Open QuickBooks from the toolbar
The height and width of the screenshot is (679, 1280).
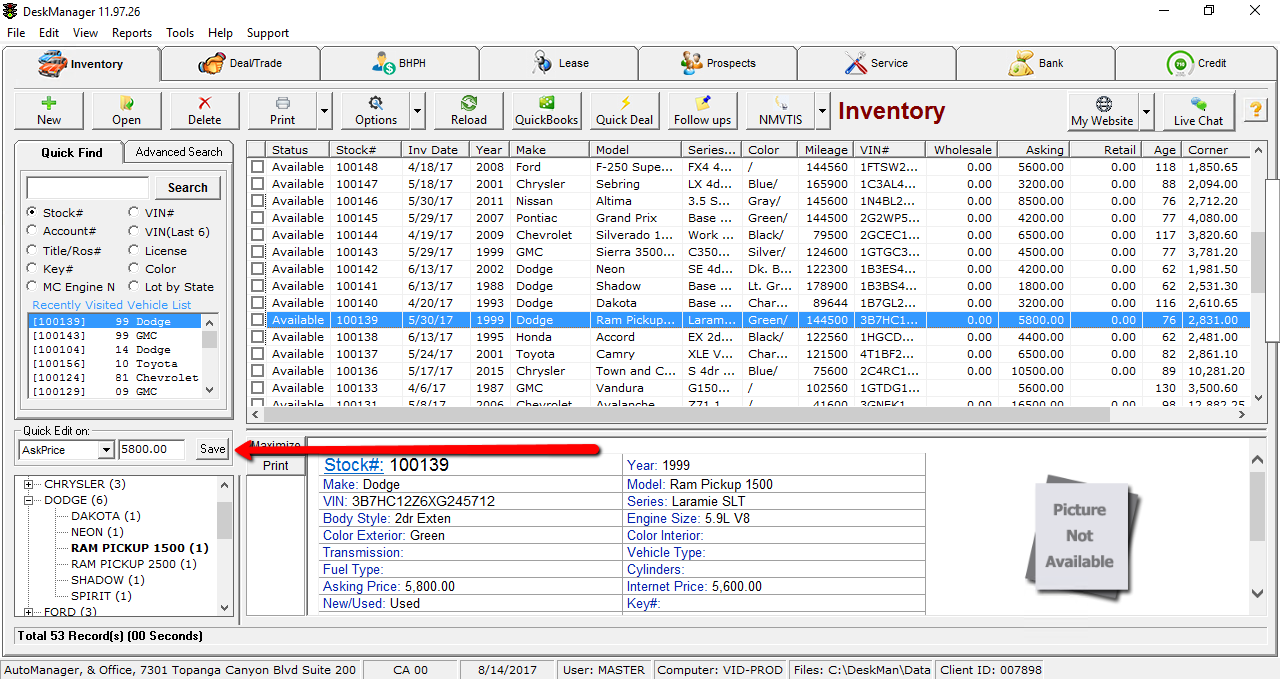[546, 111]
